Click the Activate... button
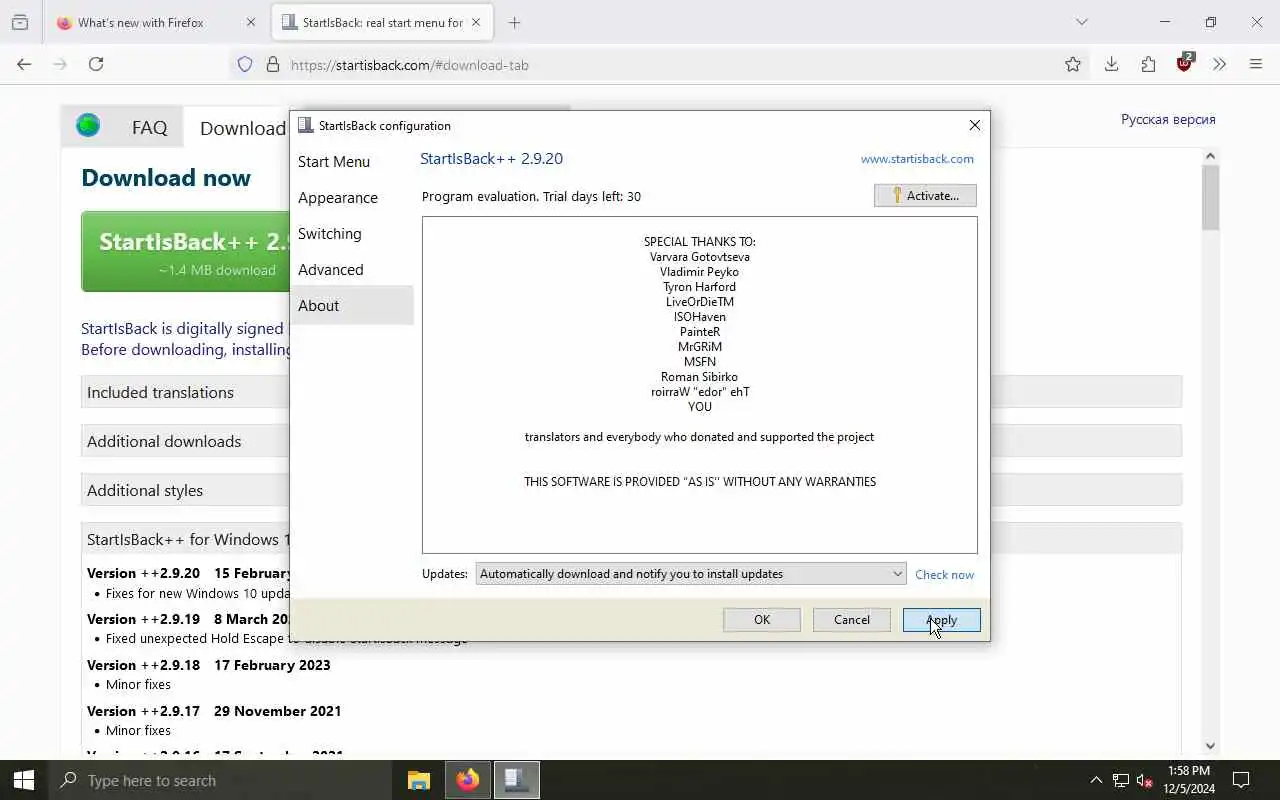The height and width of the screenshot is (800, 1280). tap(925, 195)
